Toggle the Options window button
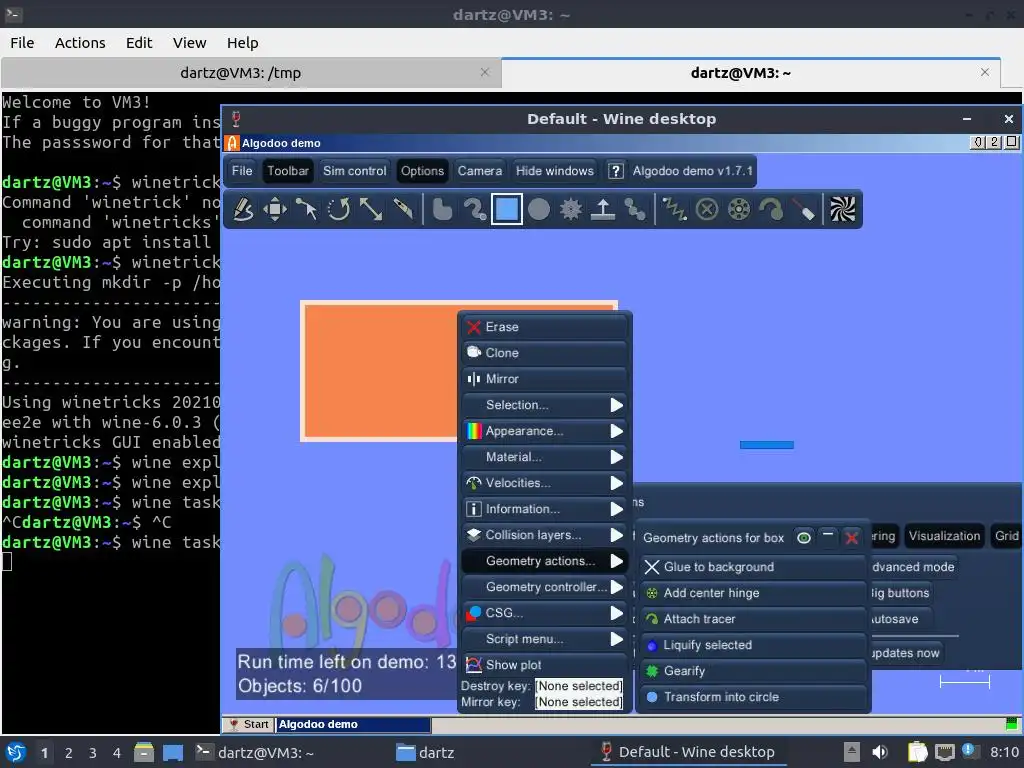1024x768 pixels. pyautogui.click(x=422, y=171)
